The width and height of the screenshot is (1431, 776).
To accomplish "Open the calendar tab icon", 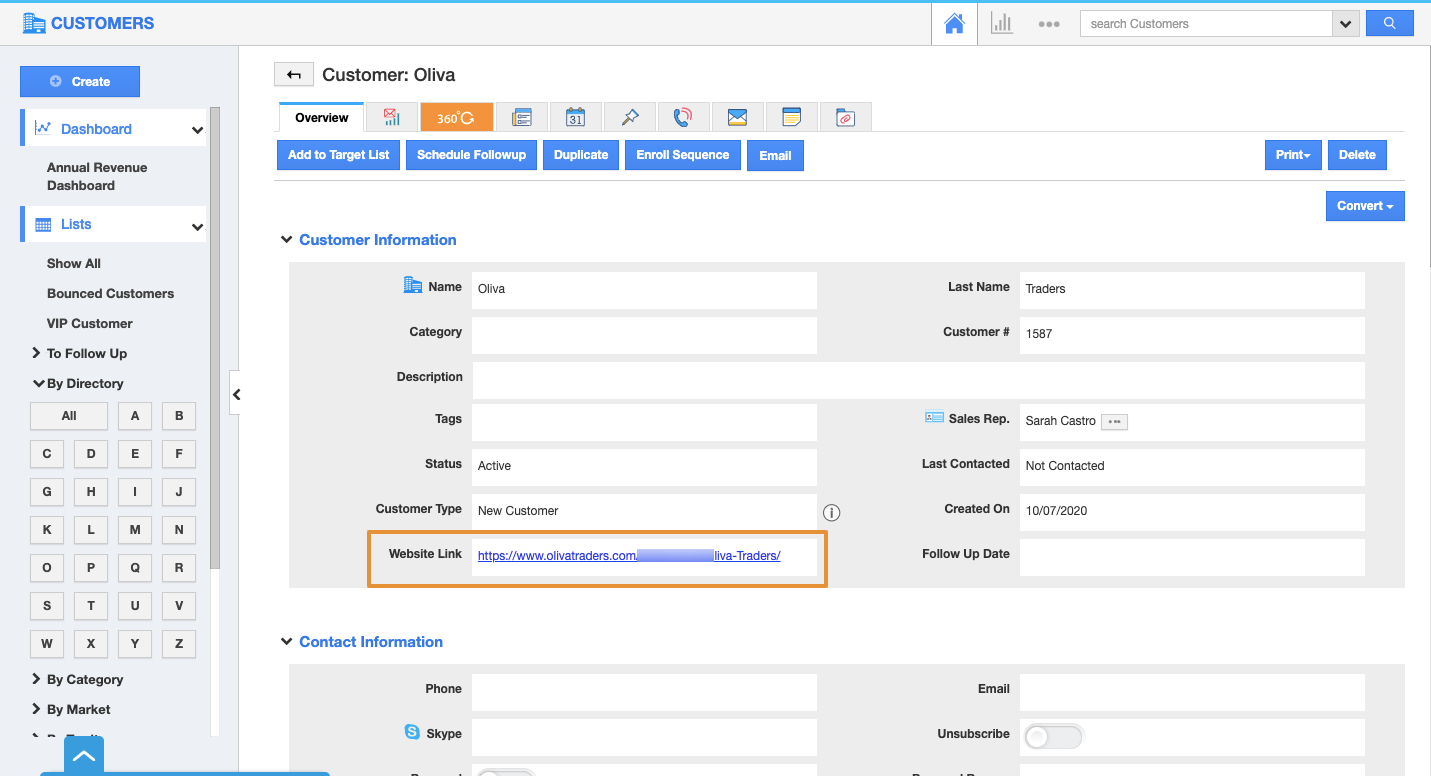I will (575, 118).
